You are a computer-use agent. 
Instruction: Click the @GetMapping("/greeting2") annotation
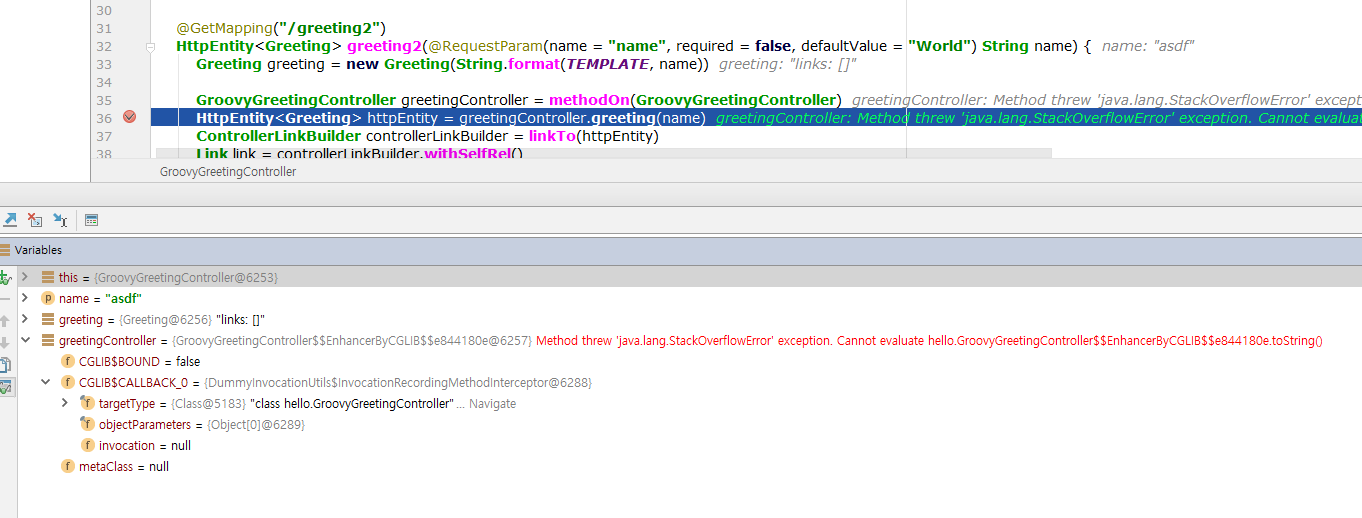281,28
